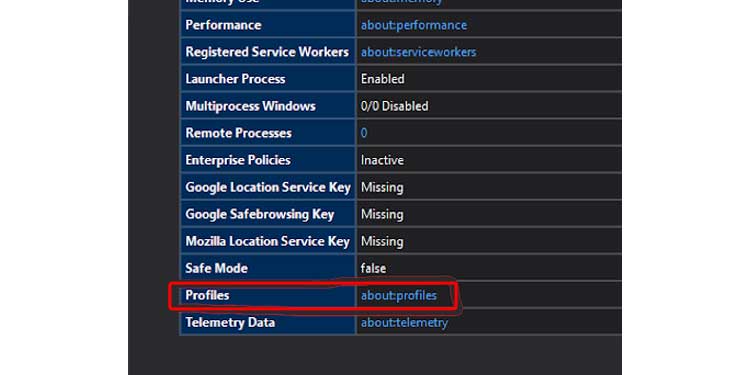Screen dimensions: 750x375
Task: Select the Telemetry Data label cell
Action: click(268, 322)
